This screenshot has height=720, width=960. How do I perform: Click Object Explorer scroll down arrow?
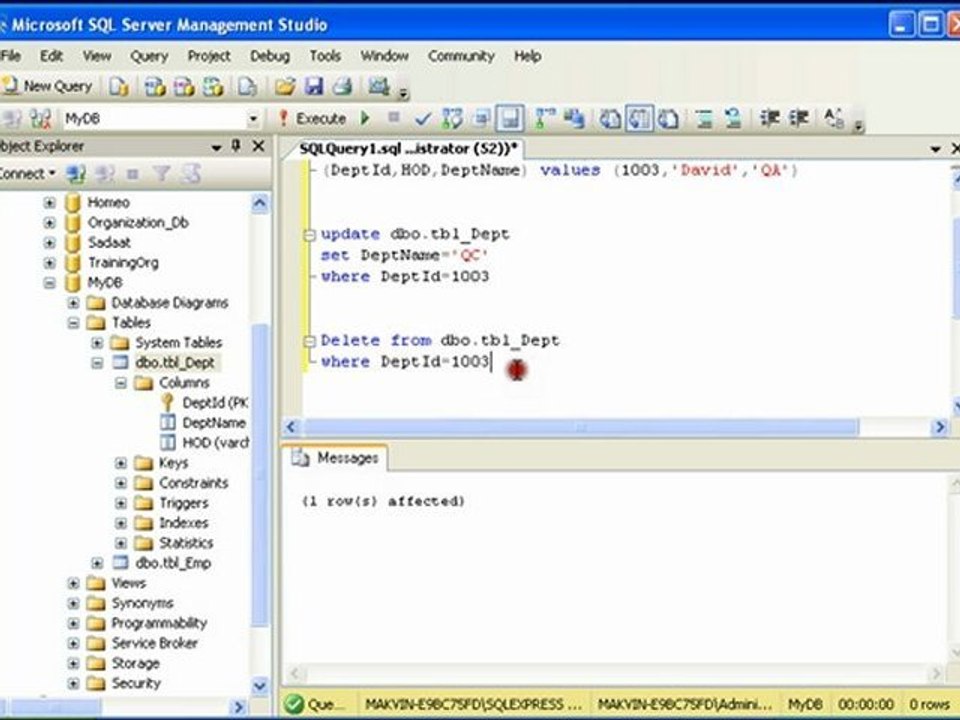click(x=260, y=686)
